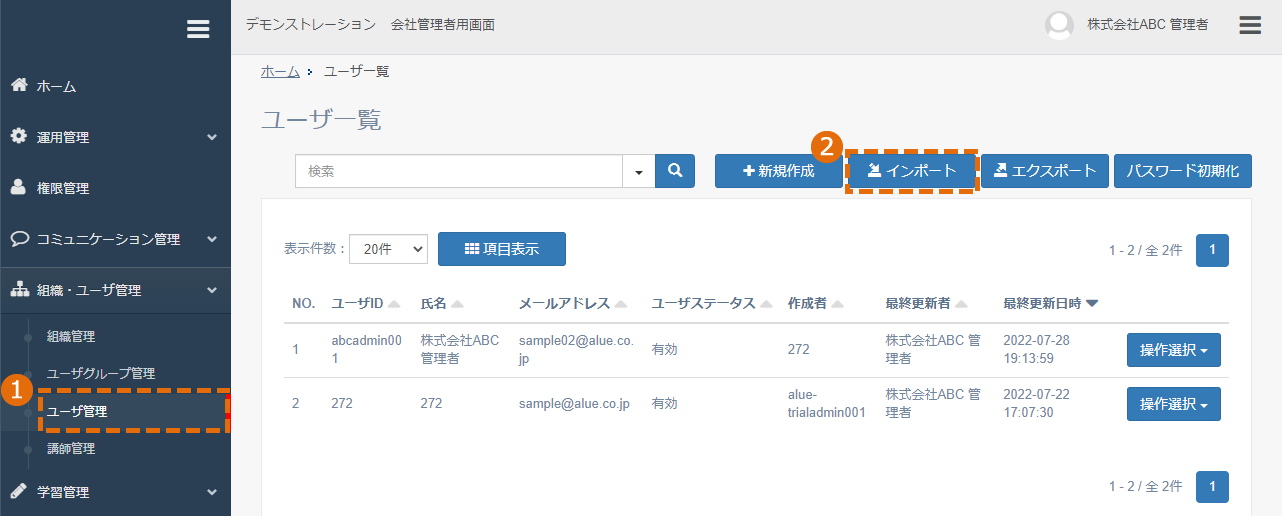Open top-right hamburger menu
This screenshot has height=516, width=1282.
[x=1250, y=25]
